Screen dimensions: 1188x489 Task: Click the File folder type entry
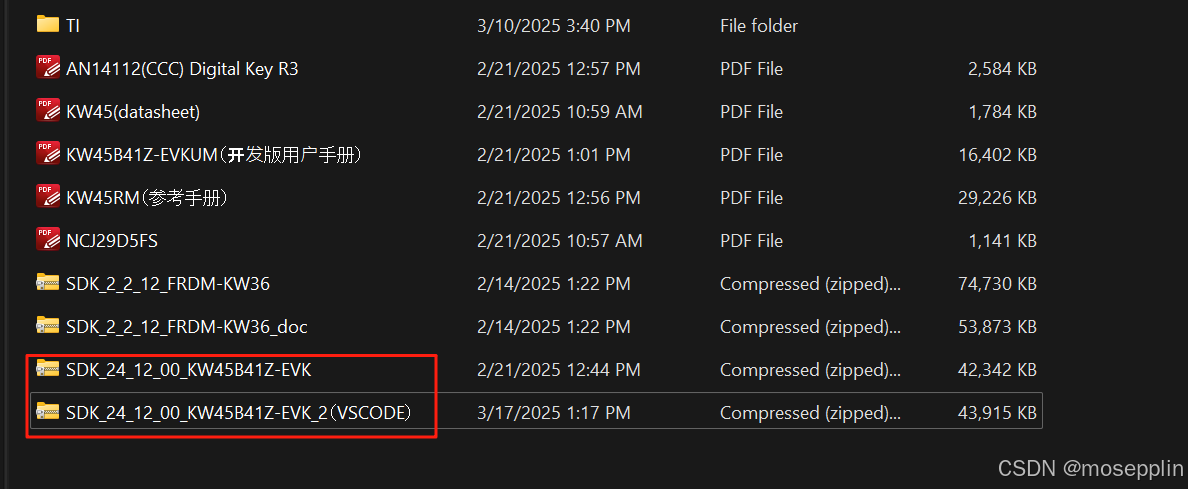(x=758, y=26)
